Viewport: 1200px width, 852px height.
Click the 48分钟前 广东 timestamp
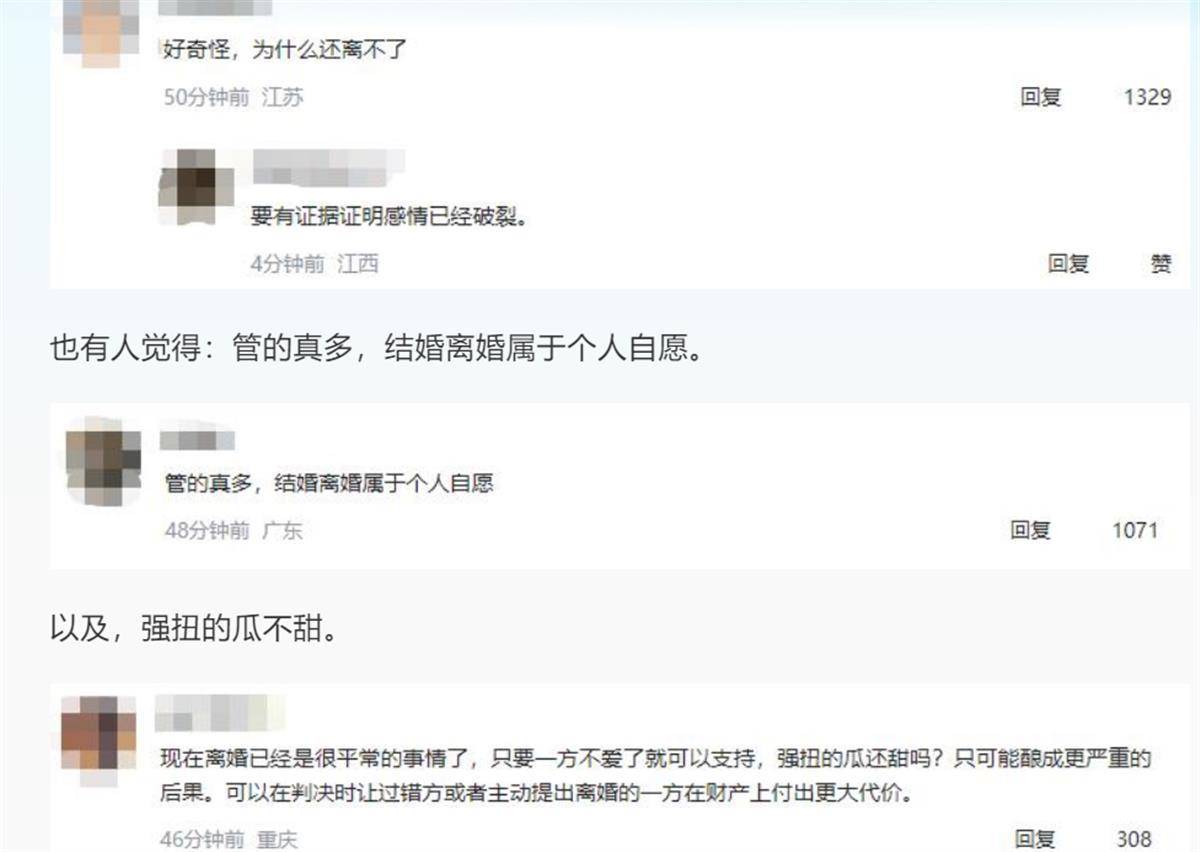(x=234, y=530)
